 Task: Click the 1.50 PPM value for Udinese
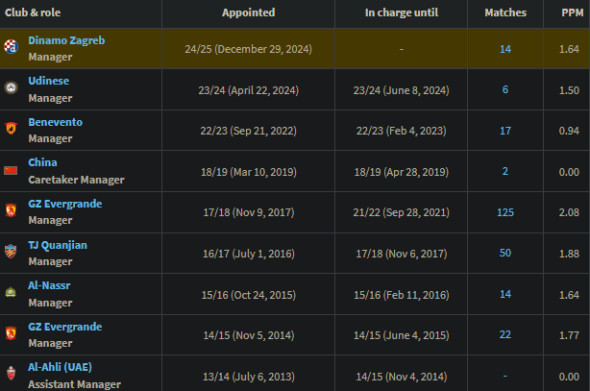pyautogui.click(x=569, y=90)
